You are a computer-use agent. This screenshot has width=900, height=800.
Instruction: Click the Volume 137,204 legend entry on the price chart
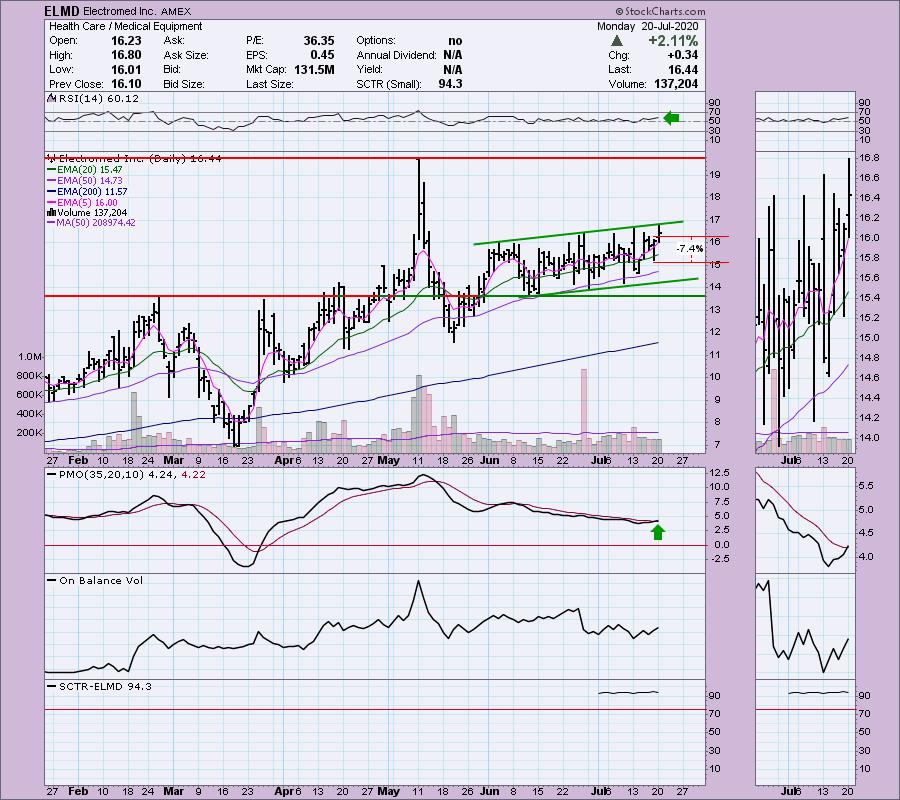pos(91,213)
